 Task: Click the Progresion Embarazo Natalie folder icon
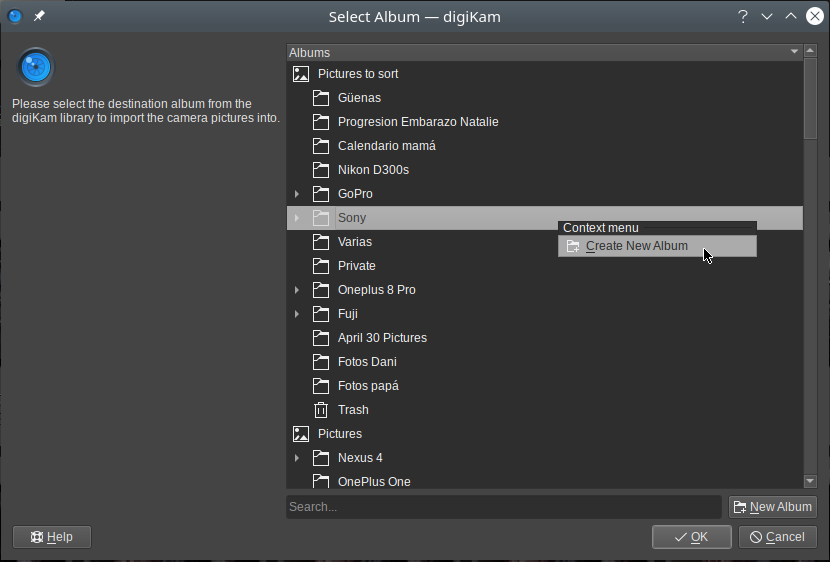[321, 122]
